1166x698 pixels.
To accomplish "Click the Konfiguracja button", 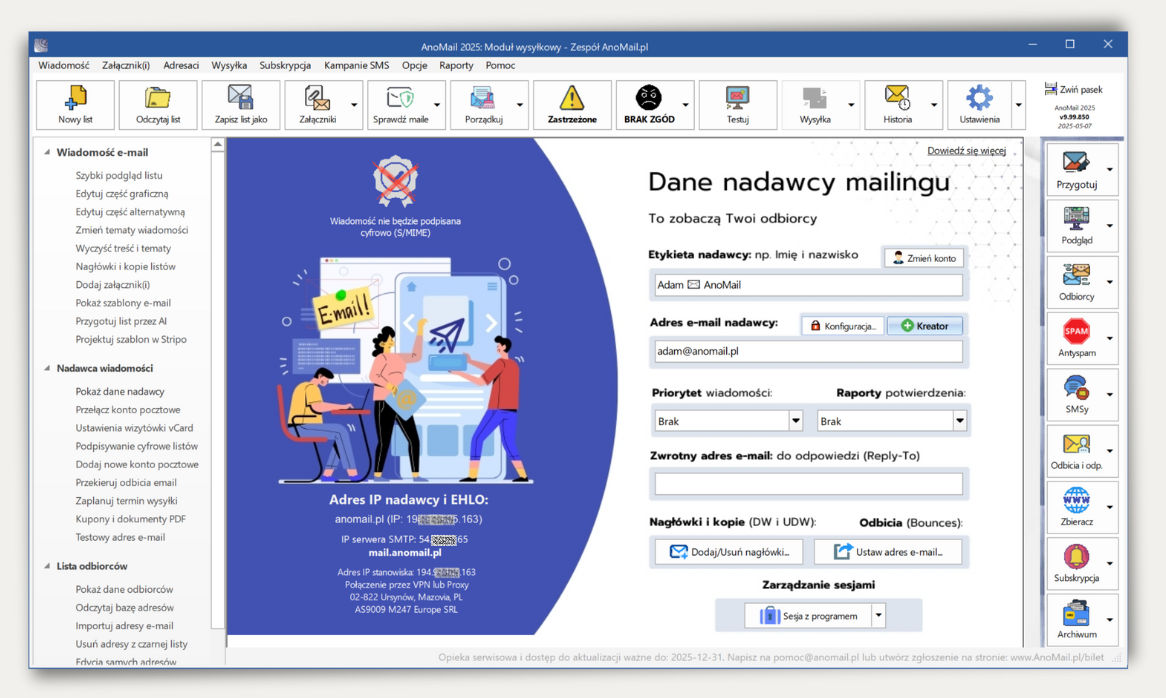I will tap(843, 326).
